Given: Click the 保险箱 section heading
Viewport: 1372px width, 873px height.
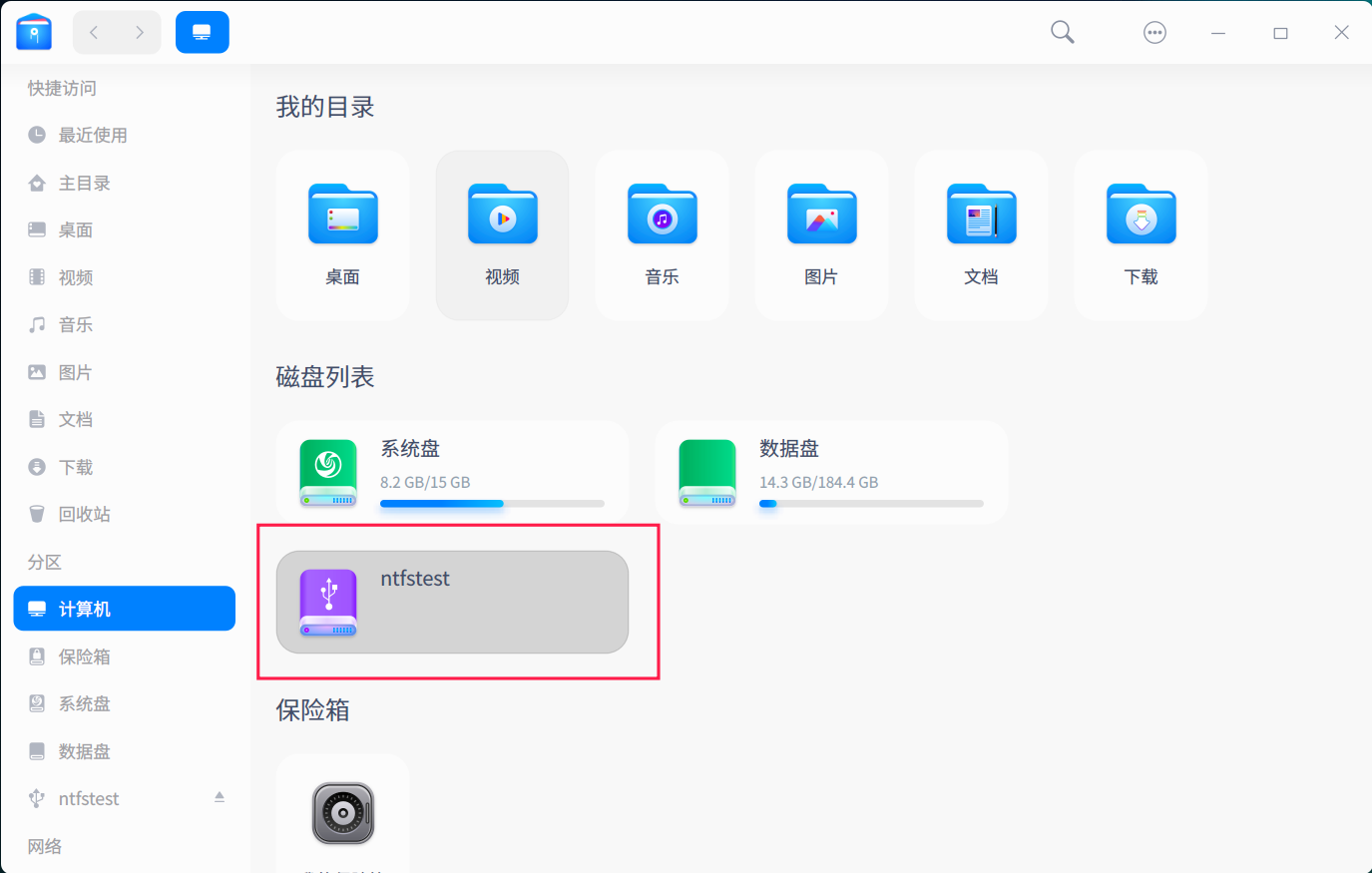Looking at the screenshot, I should coord(312,709).
